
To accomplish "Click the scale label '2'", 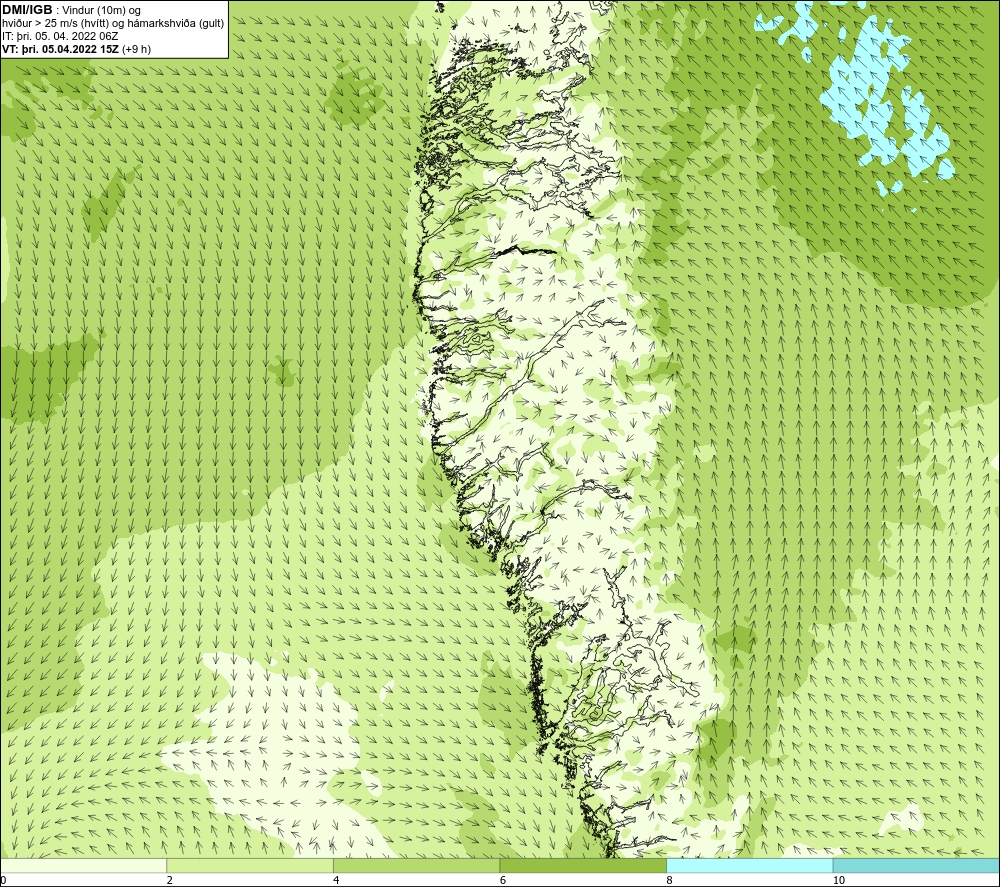I will point(170,880).
